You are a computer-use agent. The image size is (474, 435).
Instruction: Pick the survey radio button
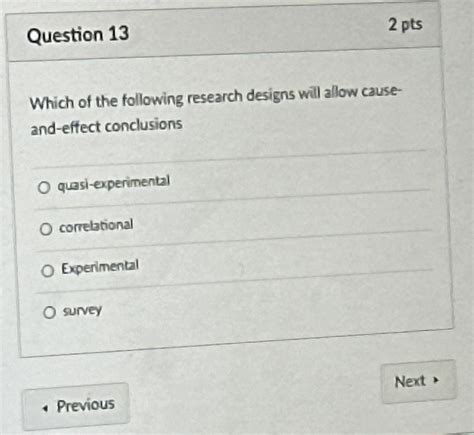49,313
